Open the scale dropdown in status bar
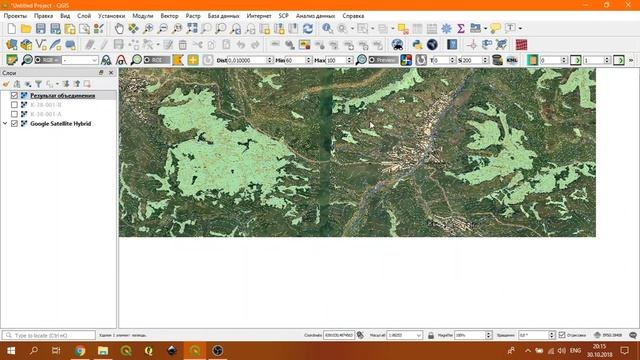Viewport: 640px width, 360px height. coord(418,335)
